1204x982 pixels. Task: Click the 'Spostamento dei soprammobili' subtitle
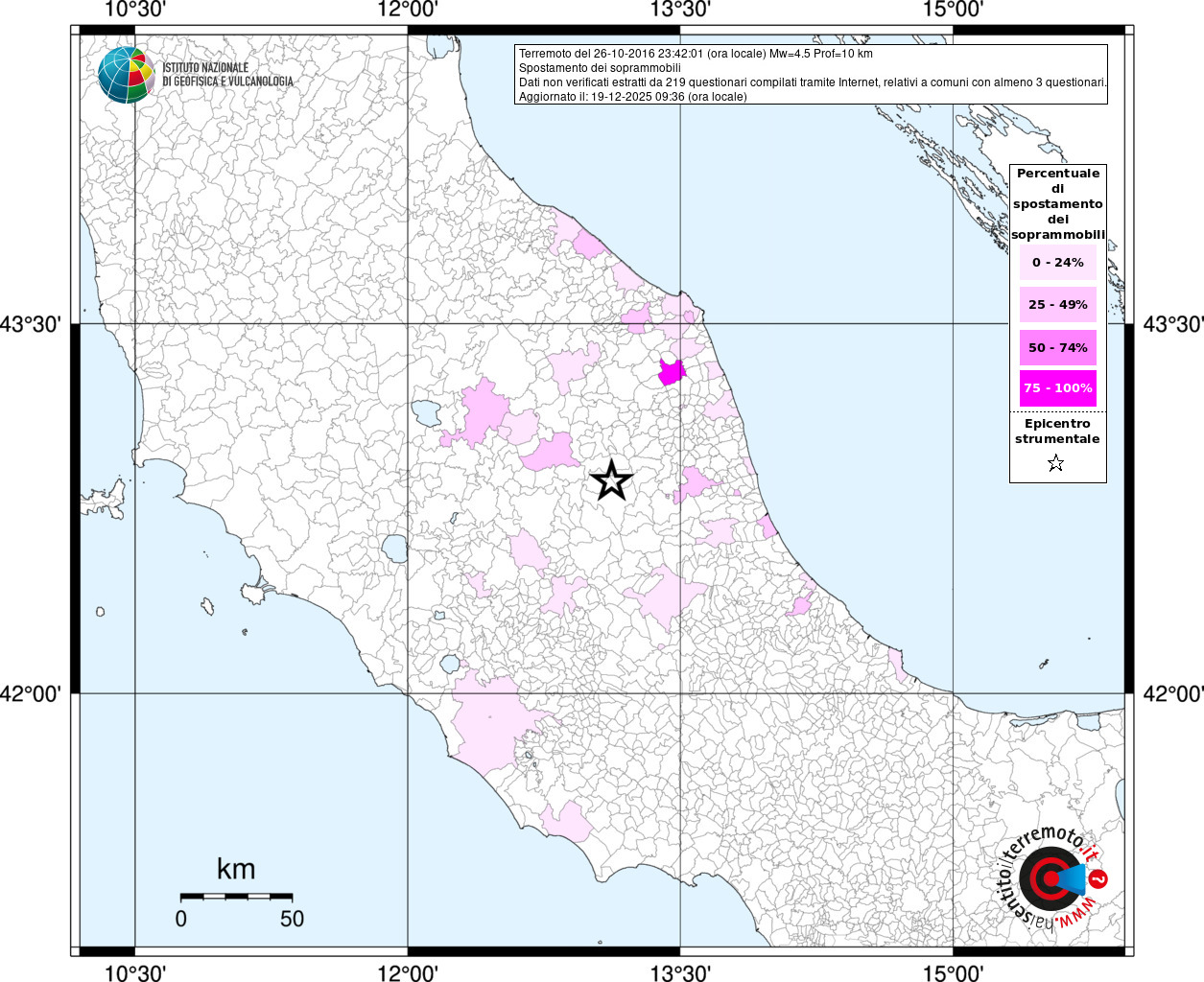[600, 68]
